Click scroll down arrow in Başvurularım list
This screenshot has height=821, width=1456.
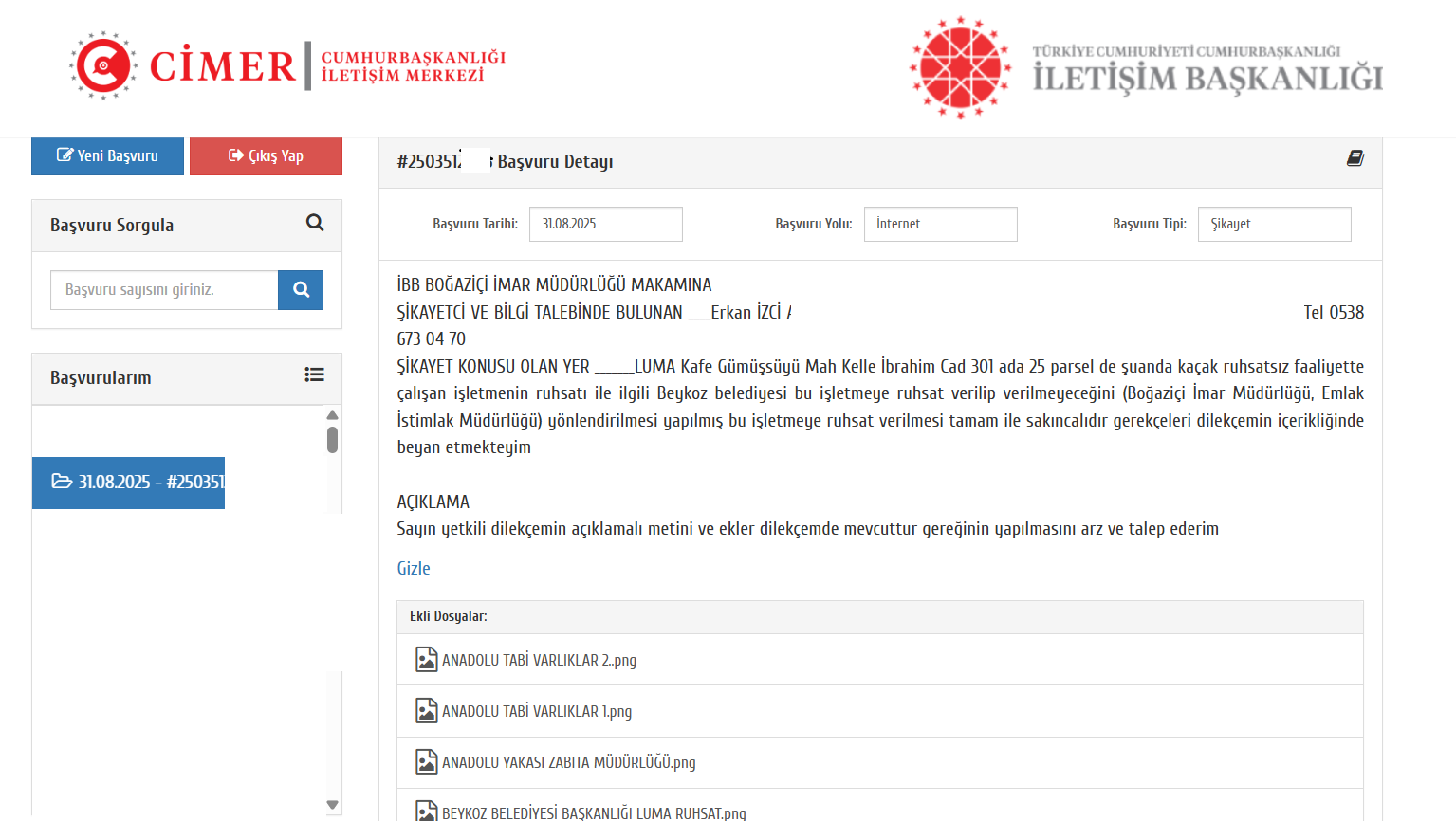[x=332, y=804]
